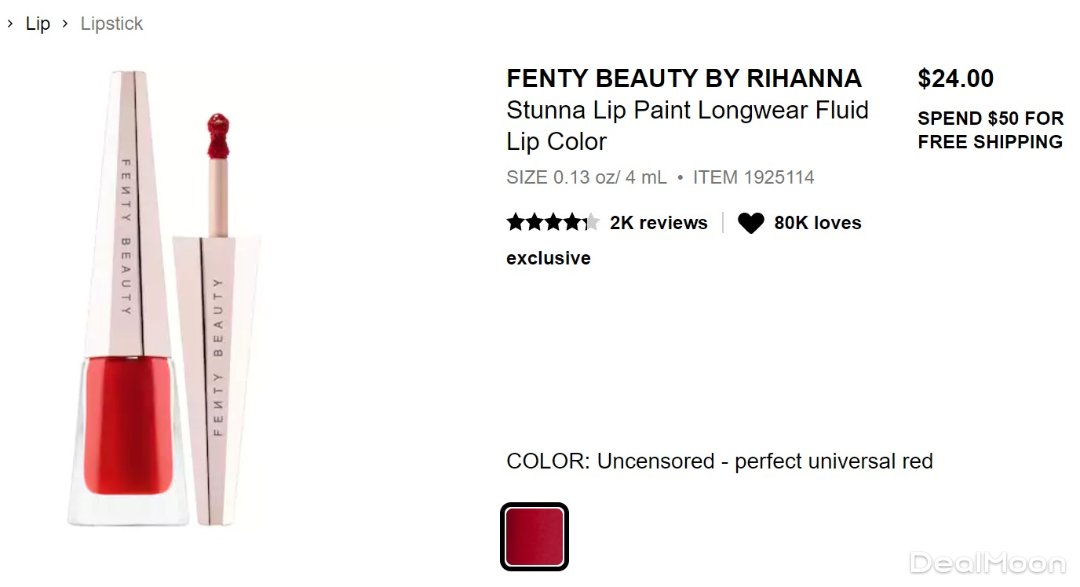Open the 2K reviews link
The height and width of the screenshot is (587, 1080).
[658, 223]
